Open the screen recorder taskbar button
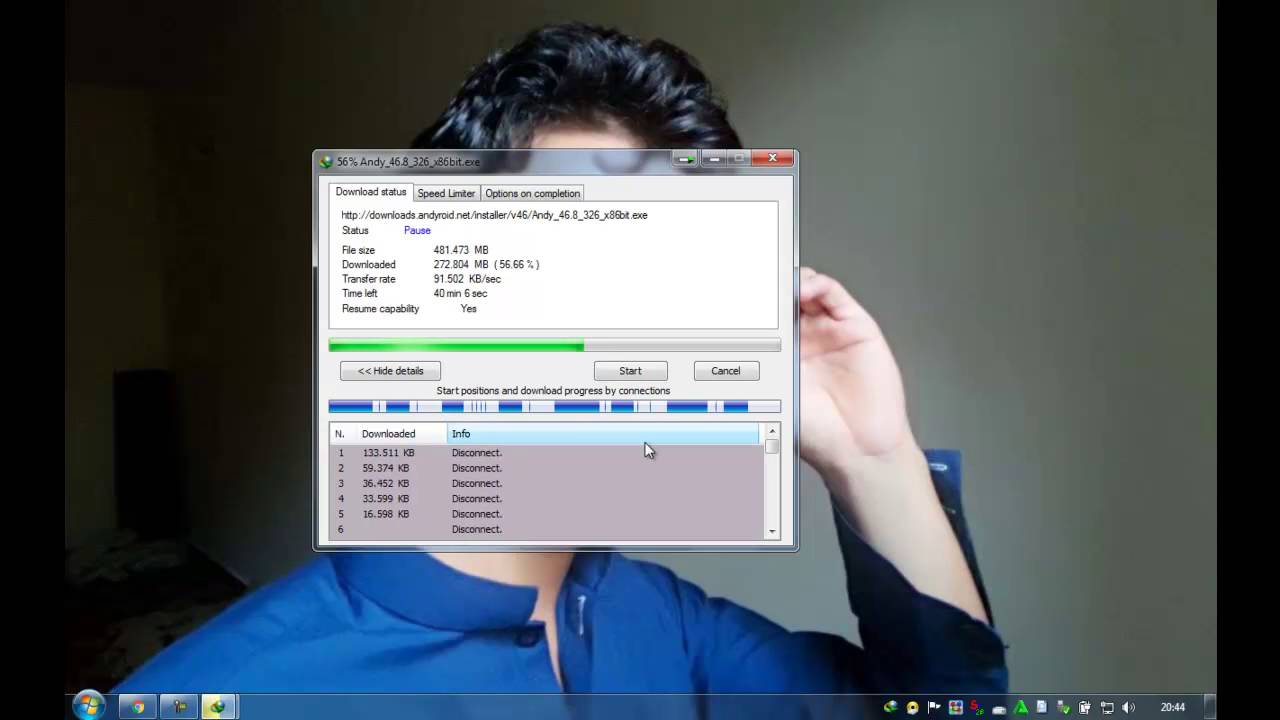Viewport: 1280px width, 720px height. [x=179, y=707]
